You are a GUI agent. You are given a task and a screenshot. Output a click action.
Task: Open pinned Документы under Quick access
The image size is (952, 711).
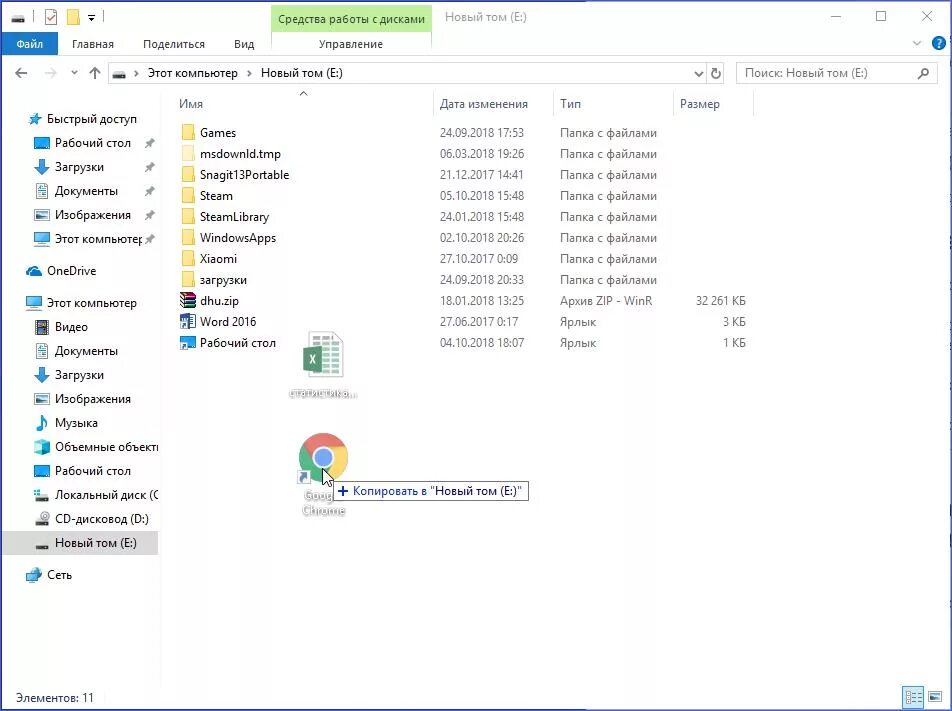pyautogui.click(x=86, y=191)
